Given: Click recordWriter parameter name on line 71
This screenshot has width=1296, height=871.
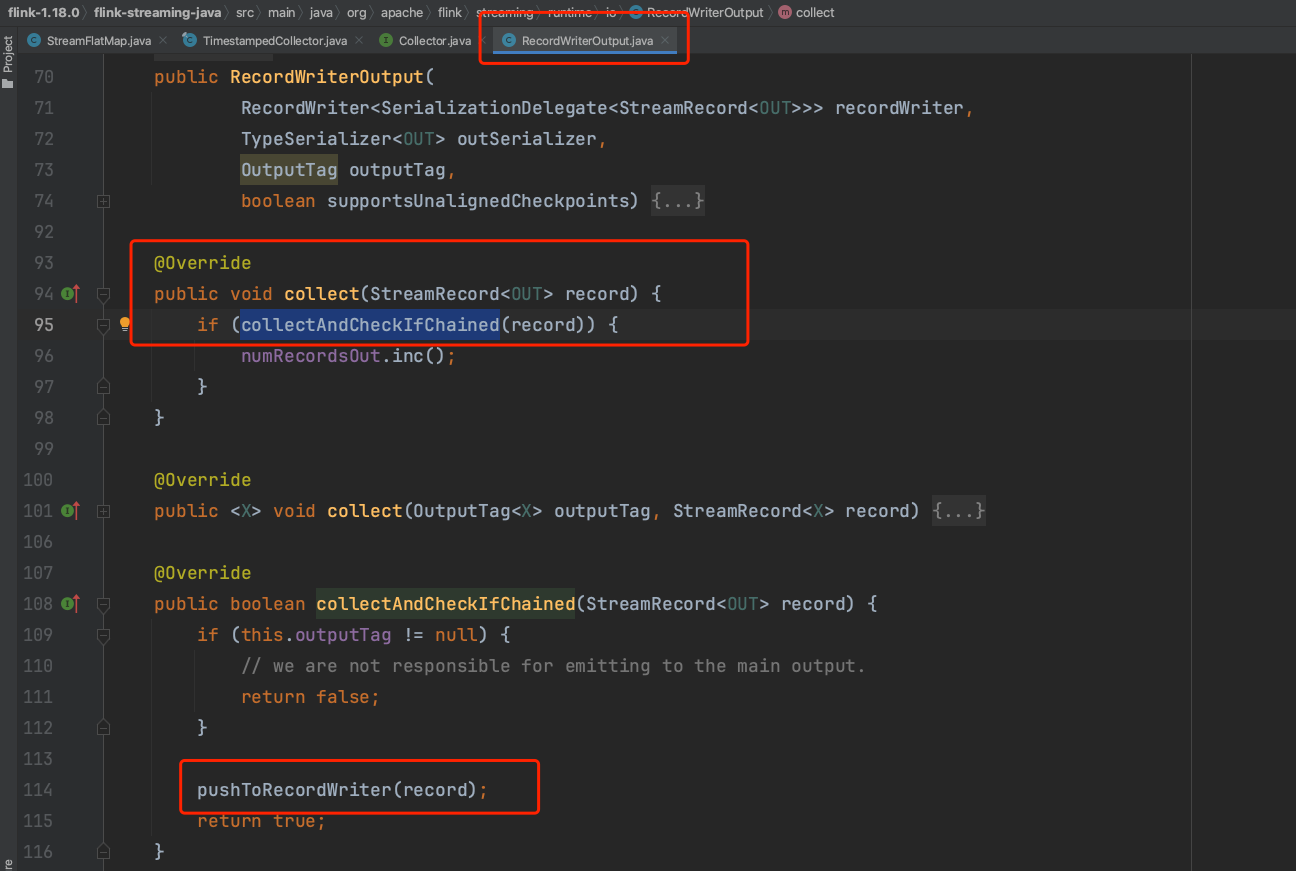Looking at the screenshot, I should point(899,108).
